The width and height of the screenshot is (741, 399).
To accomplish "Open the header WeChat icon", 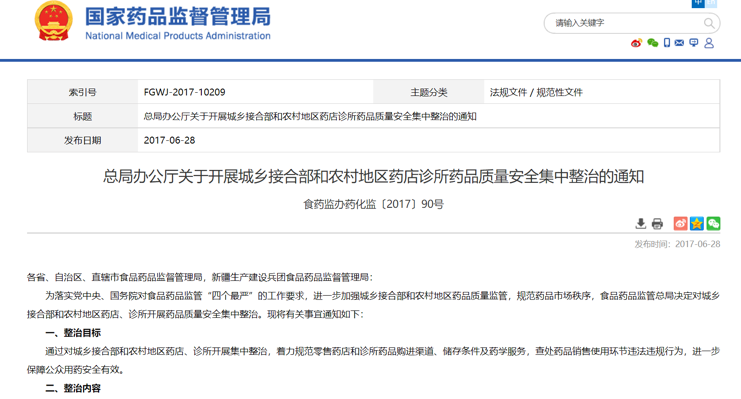I will click(653, 43).
